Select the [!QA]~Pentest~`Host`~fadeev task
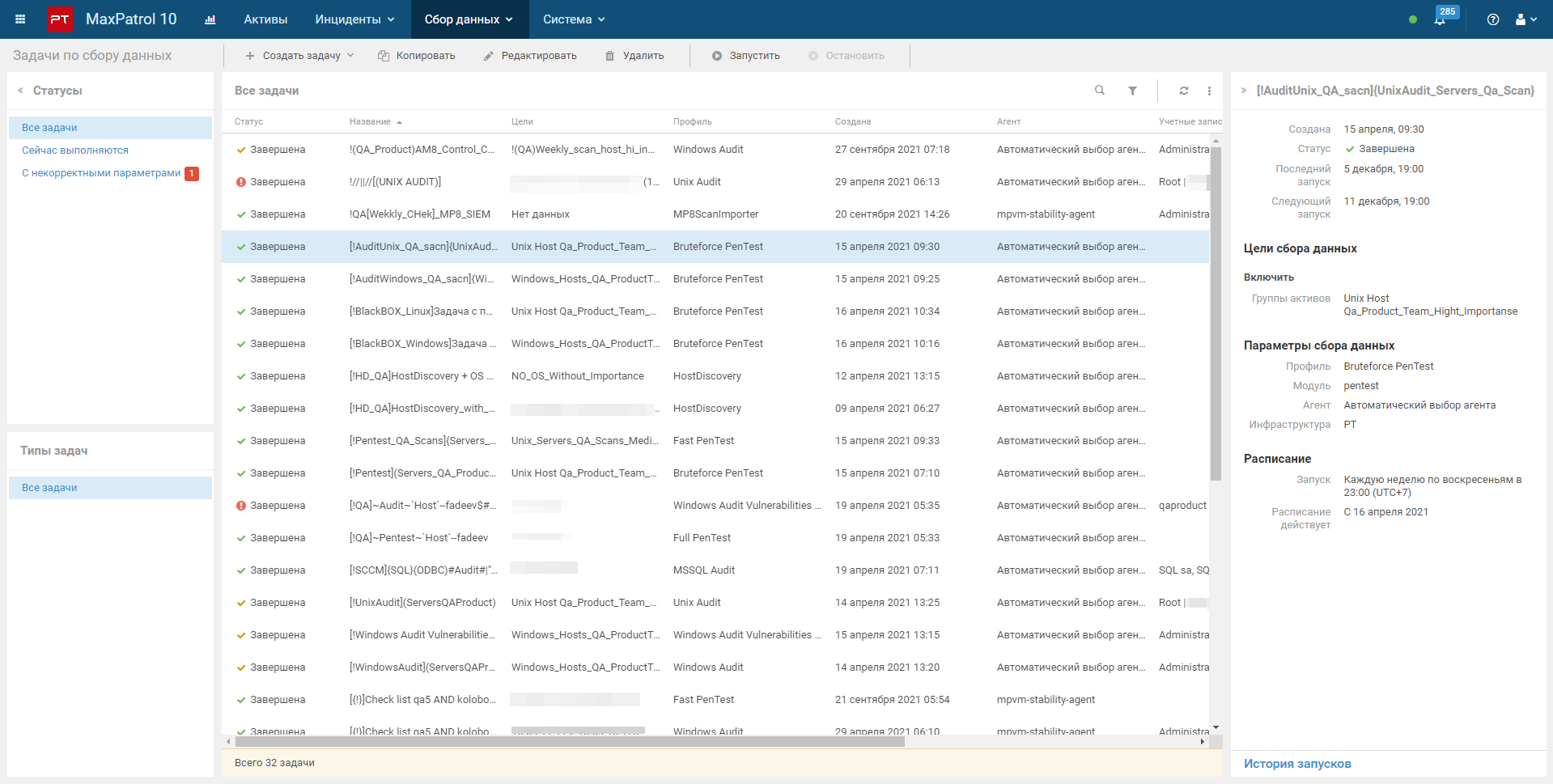The width and height of the screenshot is (1553, 784). pyautogui.click(x=715, y=538)
